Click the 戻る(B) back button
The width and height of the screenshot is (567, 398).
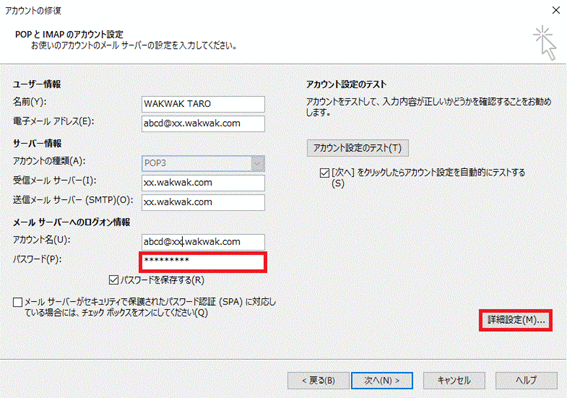tap(318, 381)
